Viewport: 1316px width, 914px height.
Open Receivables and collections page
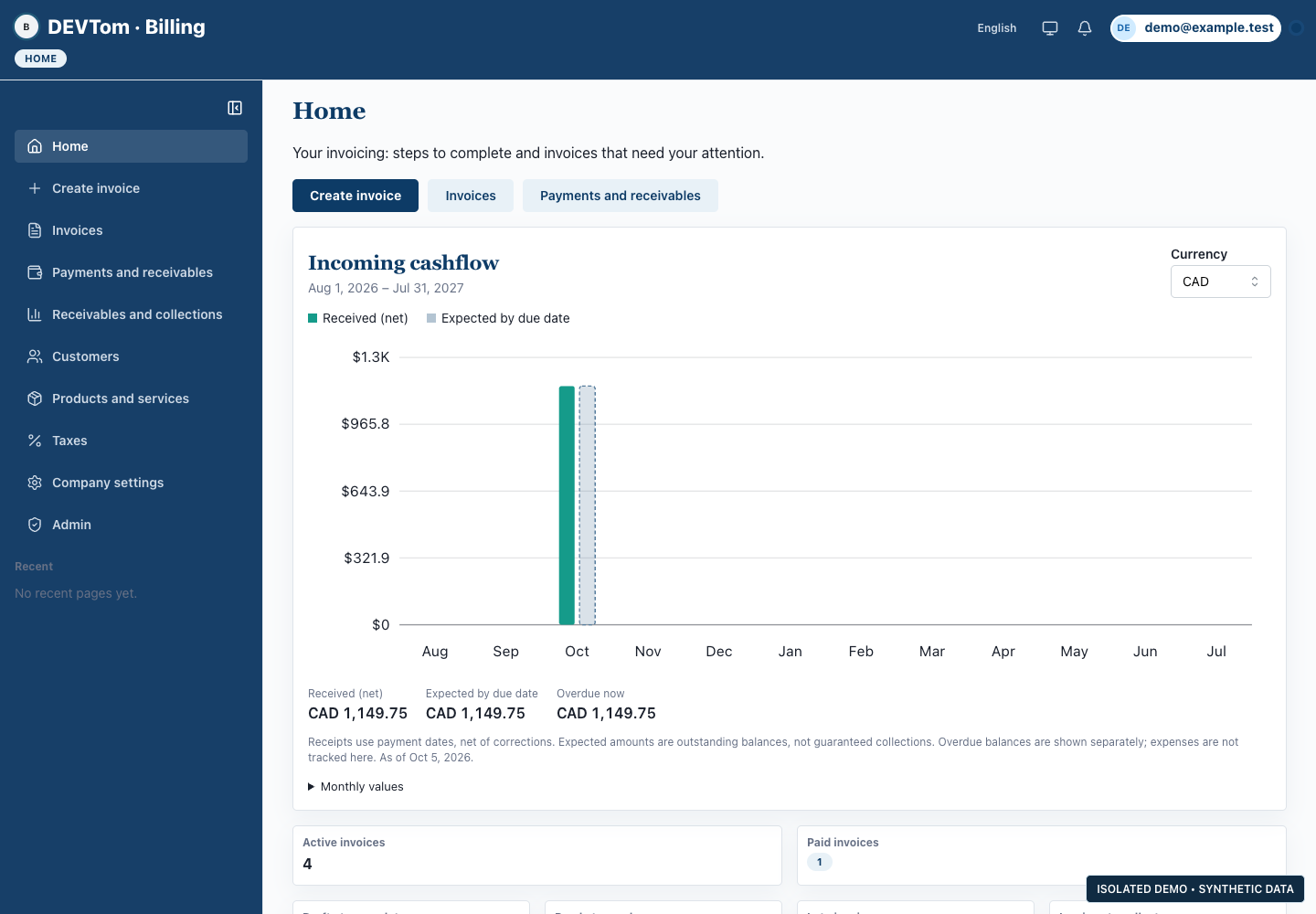tap(131, 314)
